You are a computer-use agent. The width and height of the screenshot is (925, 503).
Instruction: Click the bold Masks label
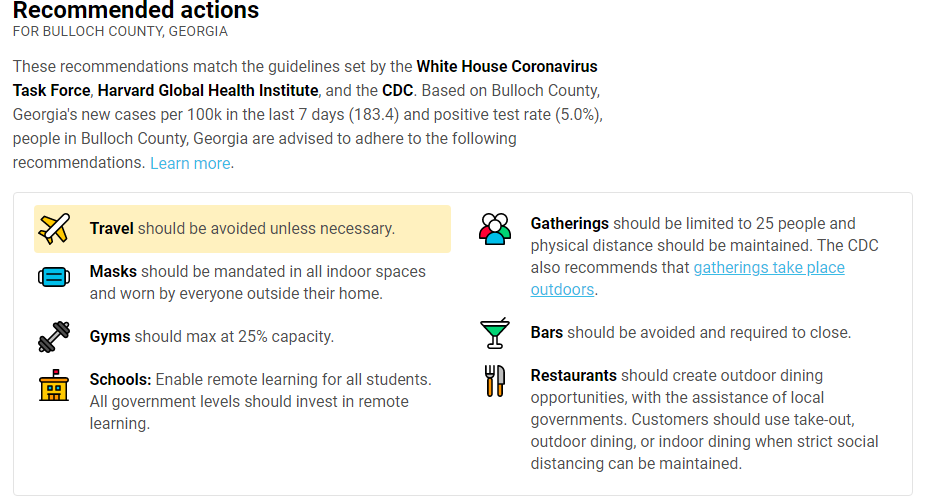tap(113, 271)
